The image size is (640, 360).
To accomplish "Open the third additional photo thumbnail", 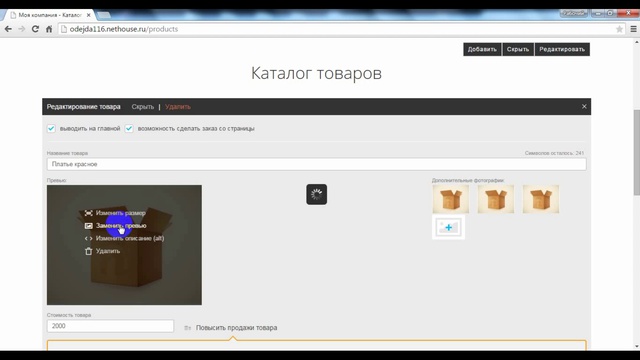I will point(541,199).
